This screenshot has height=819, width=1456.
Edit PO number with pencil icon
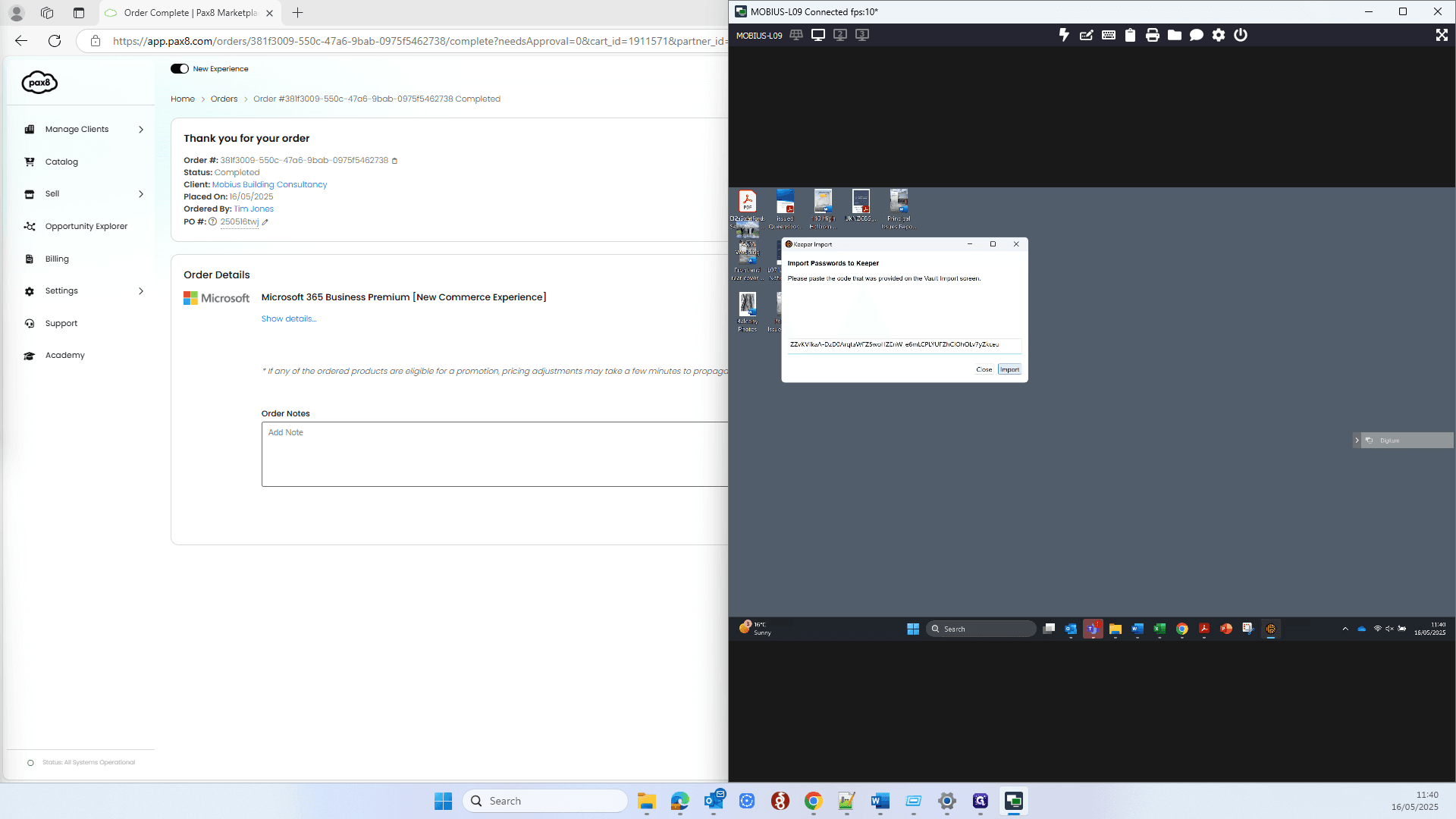265,222
